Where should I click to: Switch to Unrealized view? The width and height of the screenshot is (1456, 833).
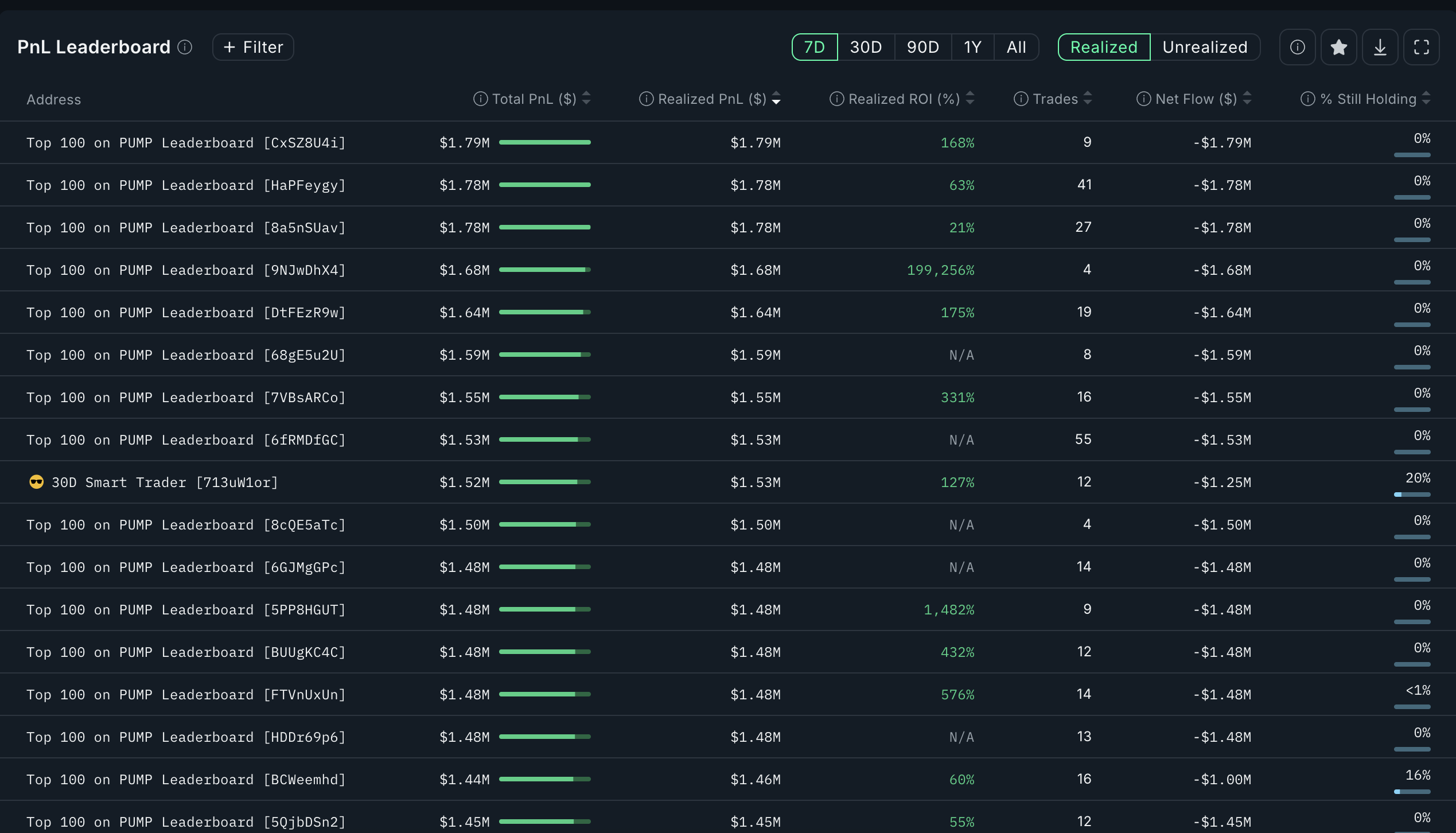tap(1205, 47)
